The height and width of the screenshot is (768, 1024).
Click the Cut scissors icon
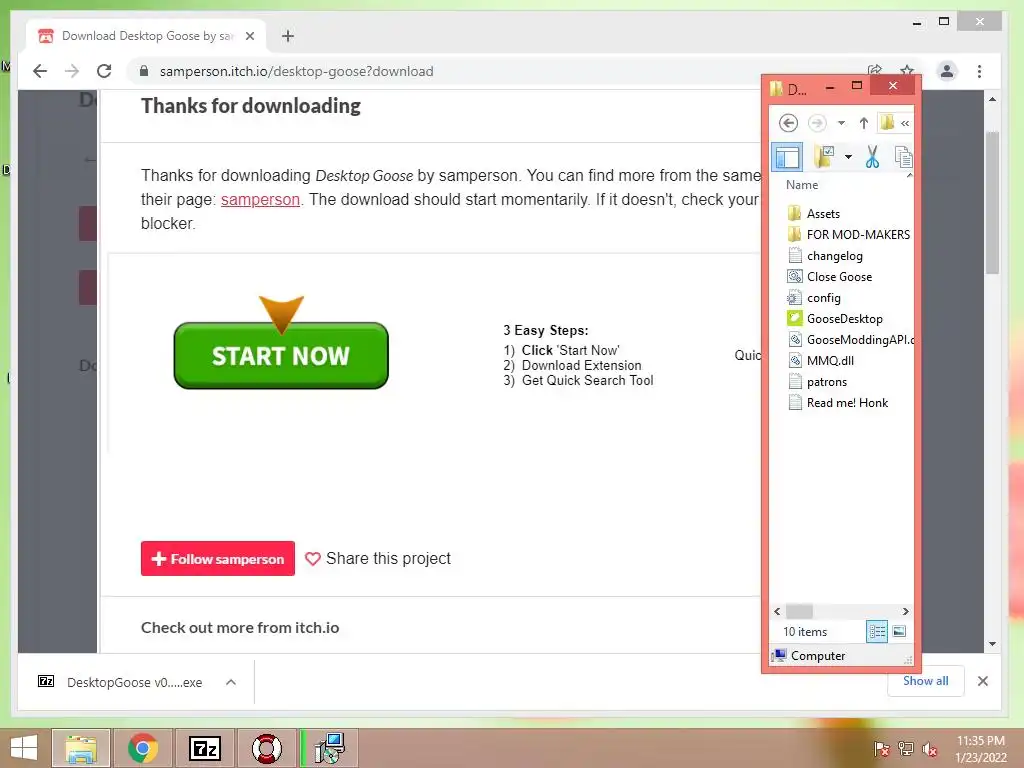tap(872, 157)
